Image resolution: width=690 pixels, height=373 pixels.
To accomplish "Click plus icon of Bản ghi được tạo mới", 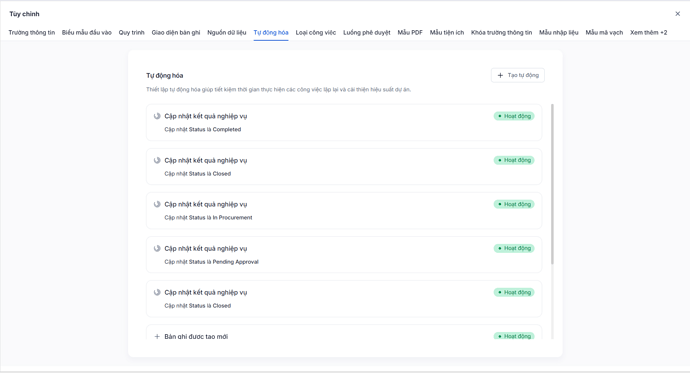I will pyautogui.click(x=157, y=336).
